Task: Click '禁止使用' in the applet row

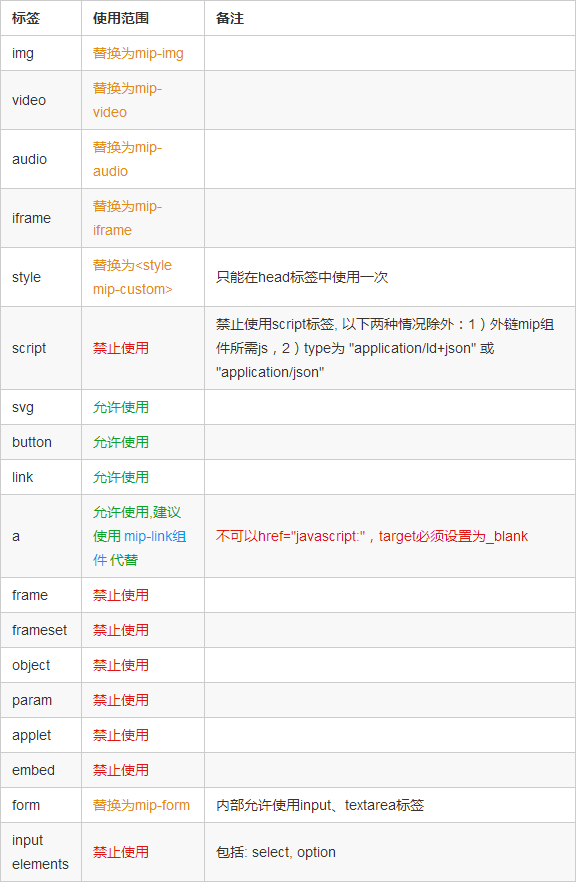Action: pyautogui.click(x=121, y=735)
